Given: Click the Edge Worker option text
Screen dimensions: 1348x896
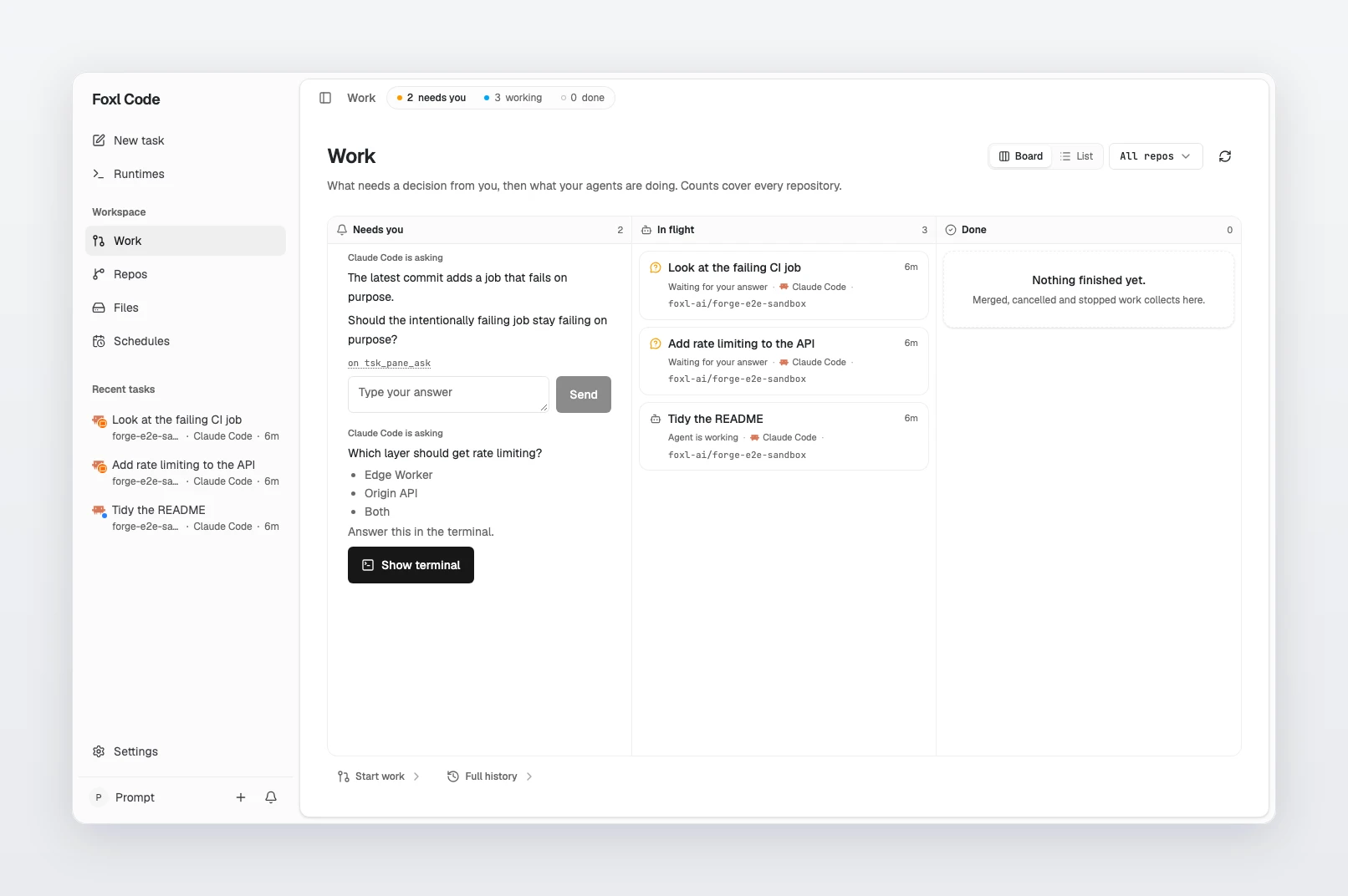Looking at the screenshot, I should (x=398, y=475).
